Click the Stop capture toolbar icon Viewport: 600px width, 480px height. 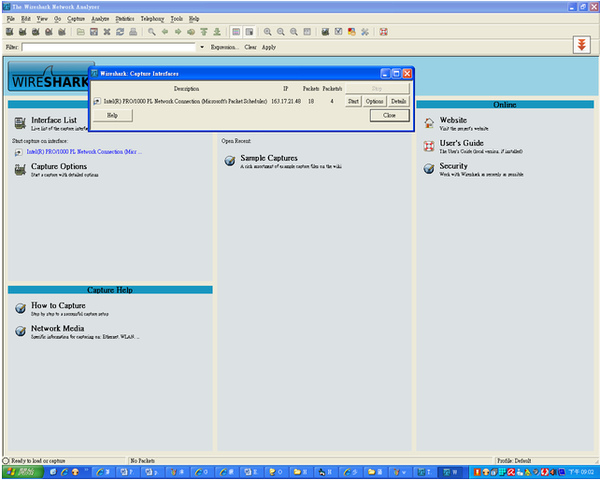click(49, 32)
